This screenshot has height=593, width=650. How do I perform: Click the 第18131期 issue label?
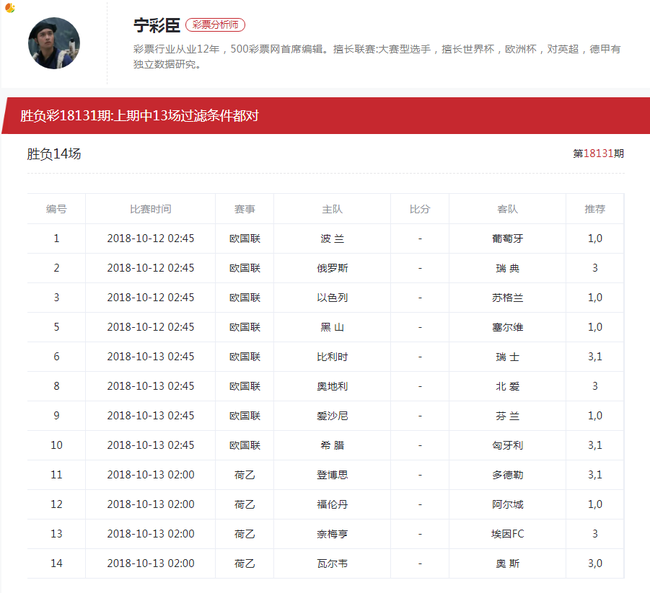click(x=598, y=154)
